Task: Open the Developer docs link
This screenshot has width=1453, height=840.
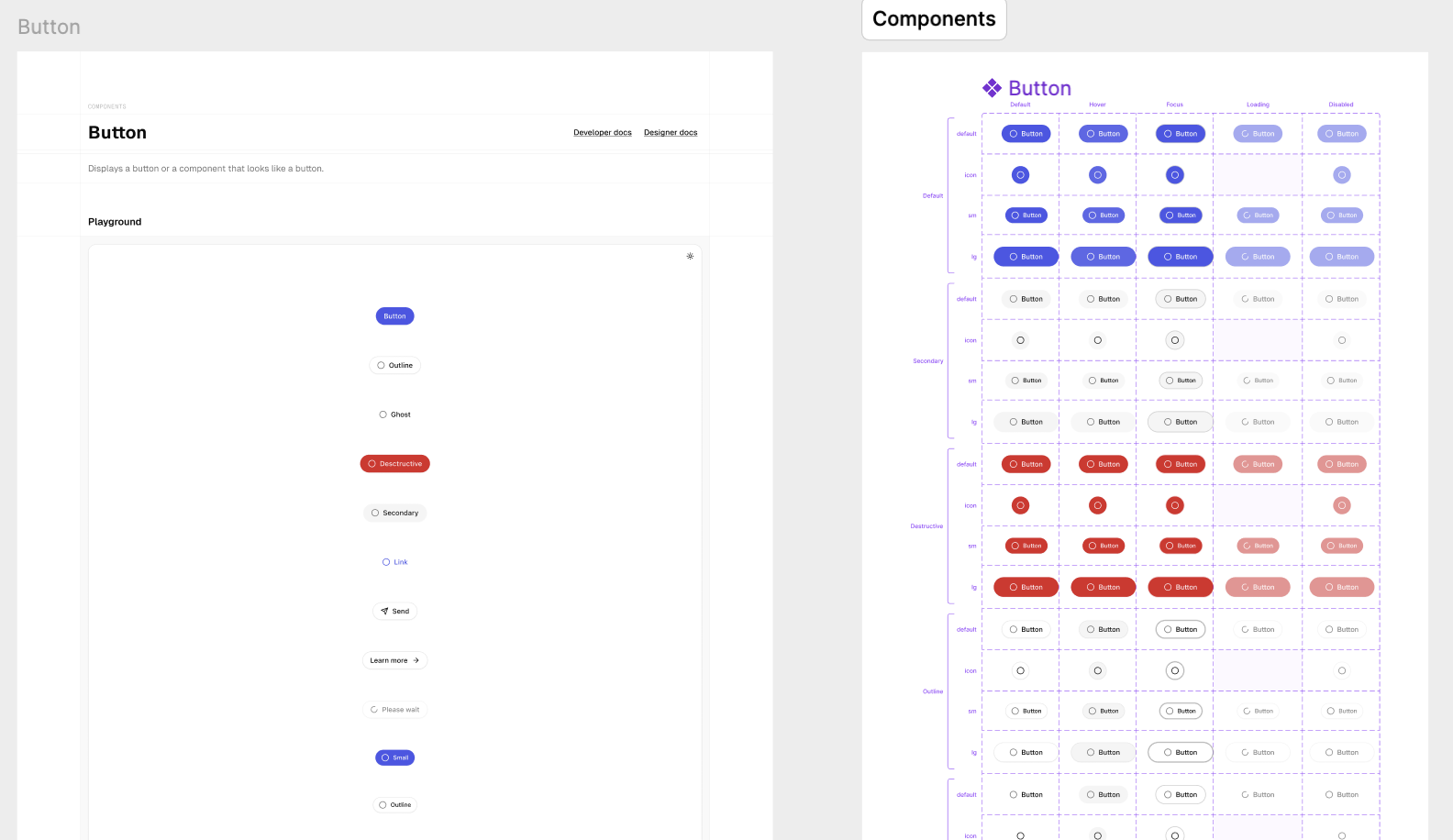Action: [603, 133]
